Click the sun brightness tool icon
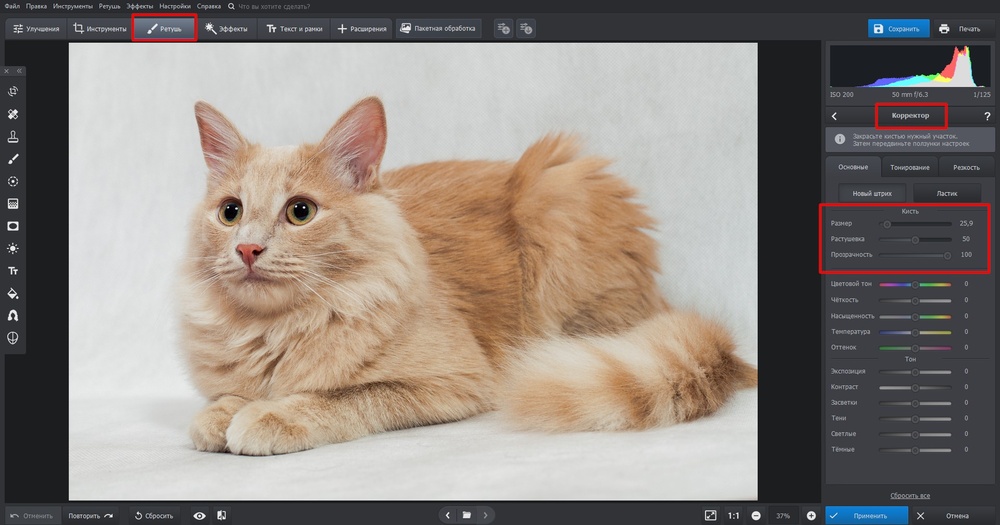 point(14,248)
